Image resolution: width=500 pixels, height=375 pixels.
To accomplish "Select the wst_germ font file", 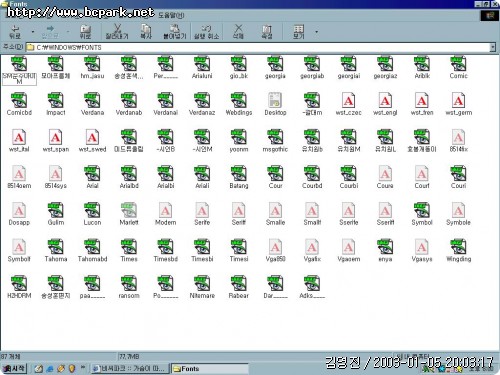I will coord(458,104).
